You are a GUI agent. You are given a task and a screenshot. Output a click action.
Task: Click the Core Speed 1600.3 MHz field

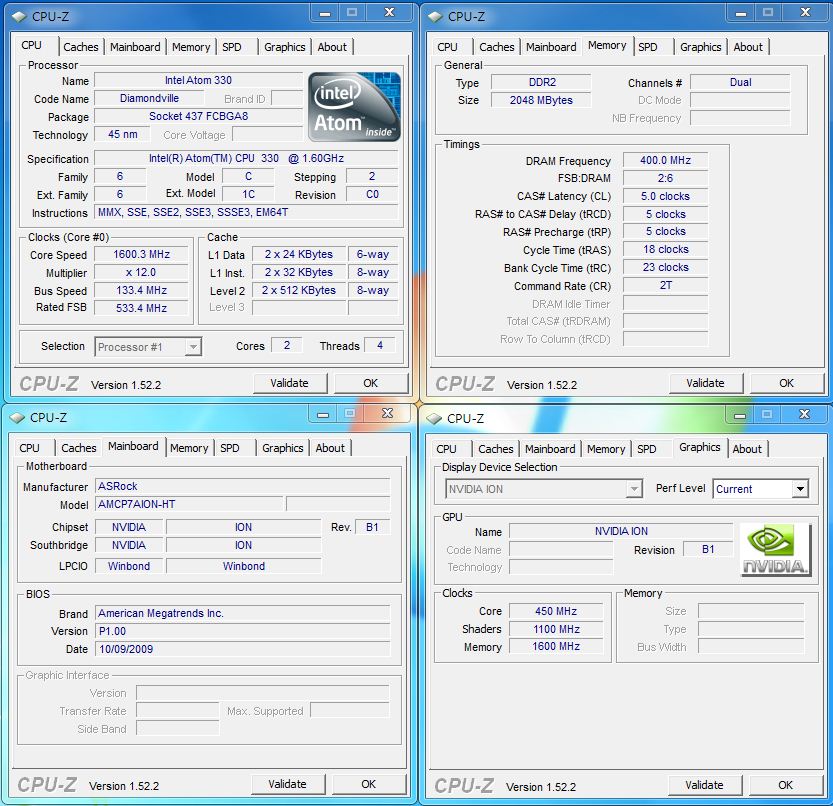142,255
